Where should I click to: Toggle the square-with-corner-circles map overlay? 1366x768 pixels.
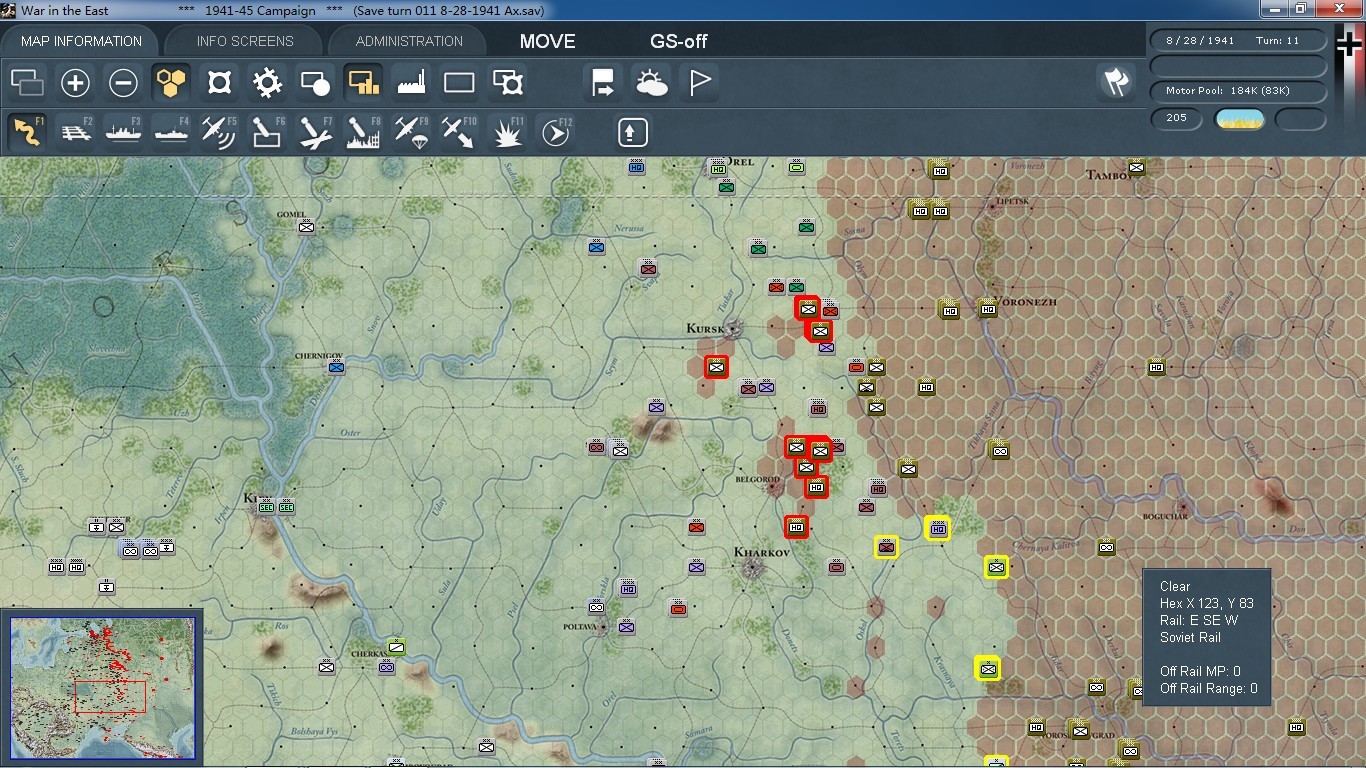tap(219, 83)
